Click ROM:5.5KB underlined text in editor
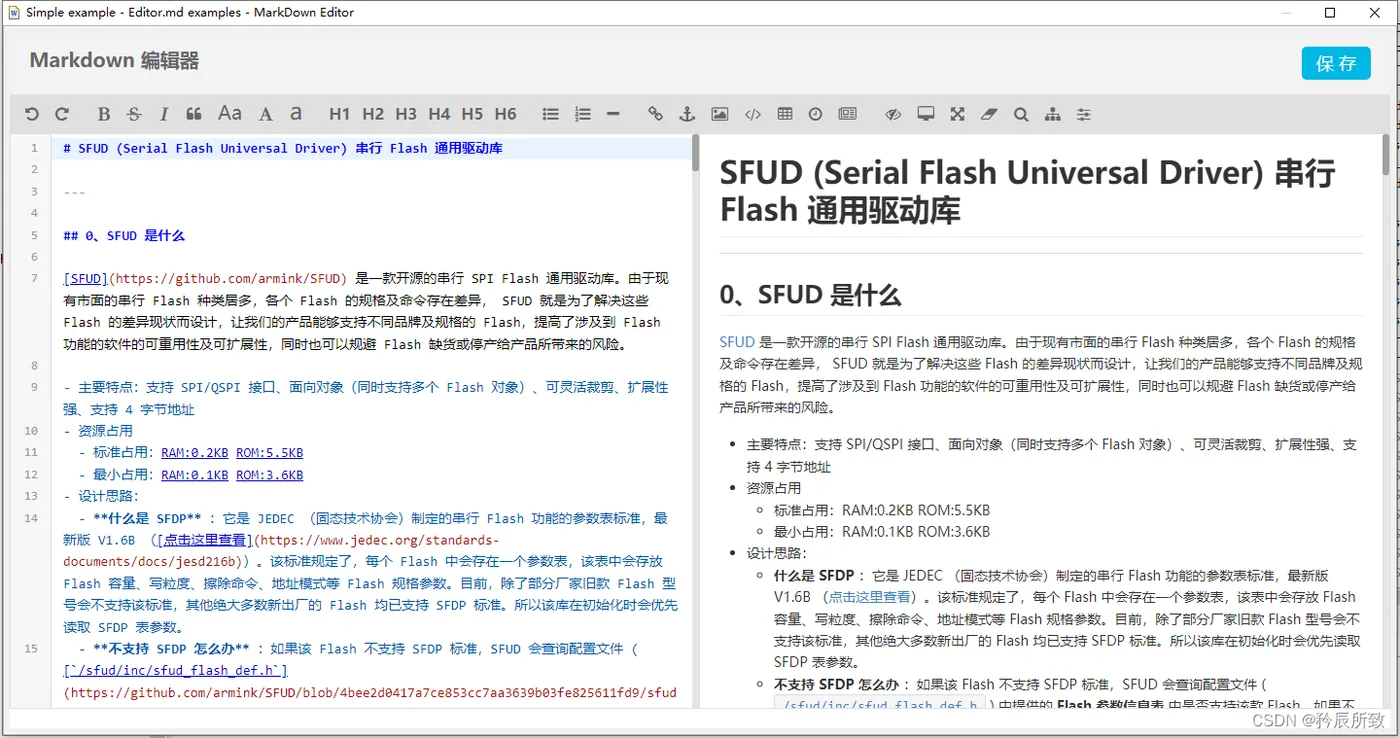This screenshot has width=1400, height=738. [270, 453]
